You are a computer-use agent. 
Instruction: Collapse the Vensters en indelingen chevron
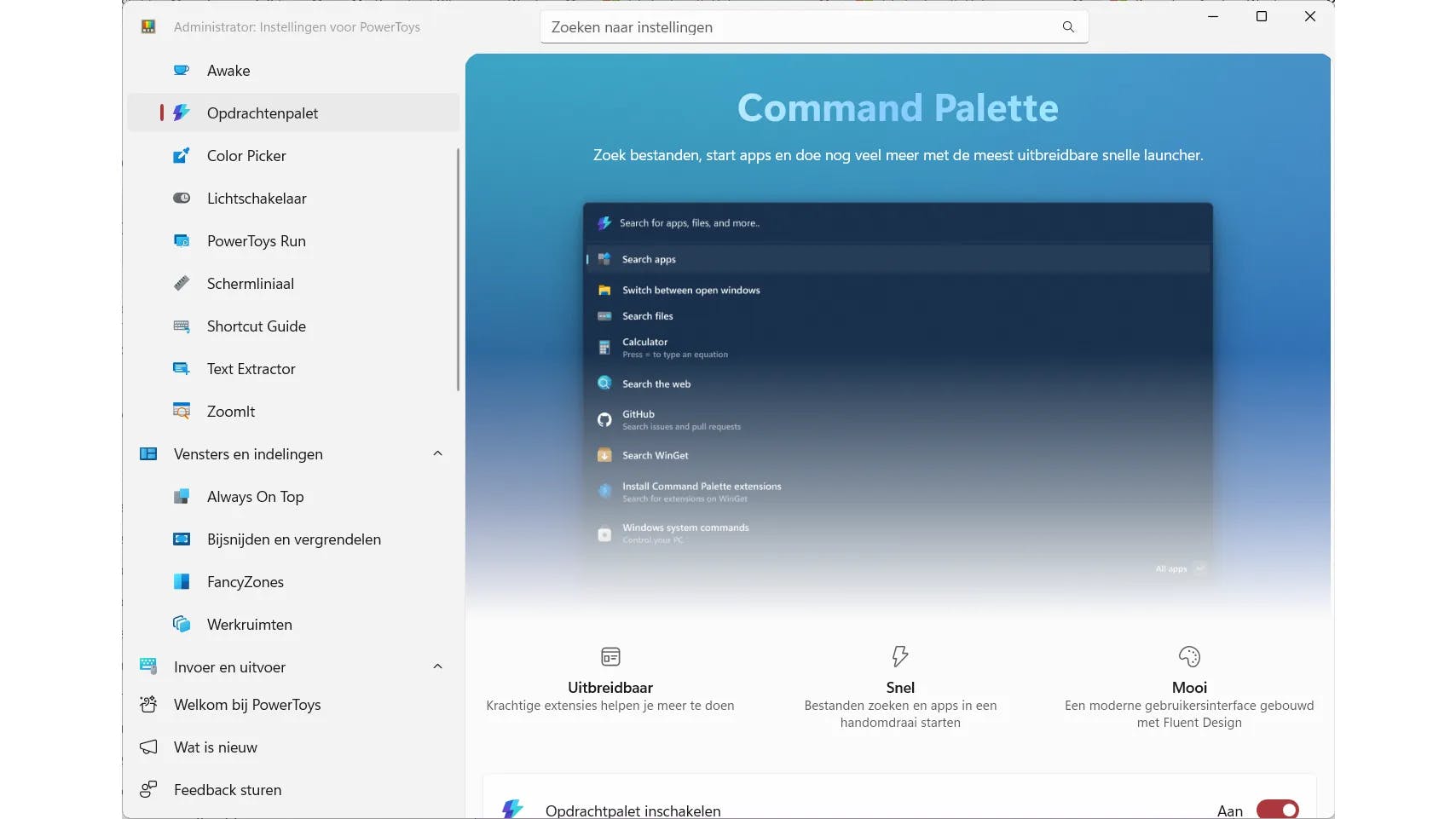[x=438, y=454]
